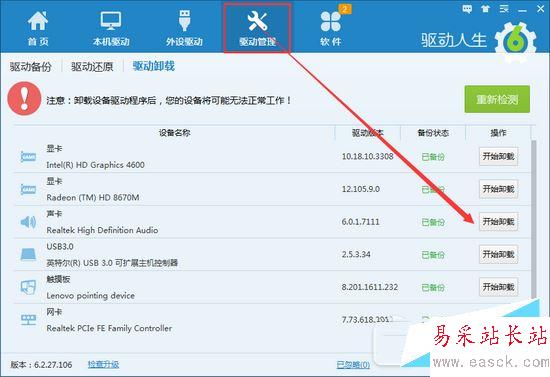Click the green 重新检测 button

(x=497, y=99)
